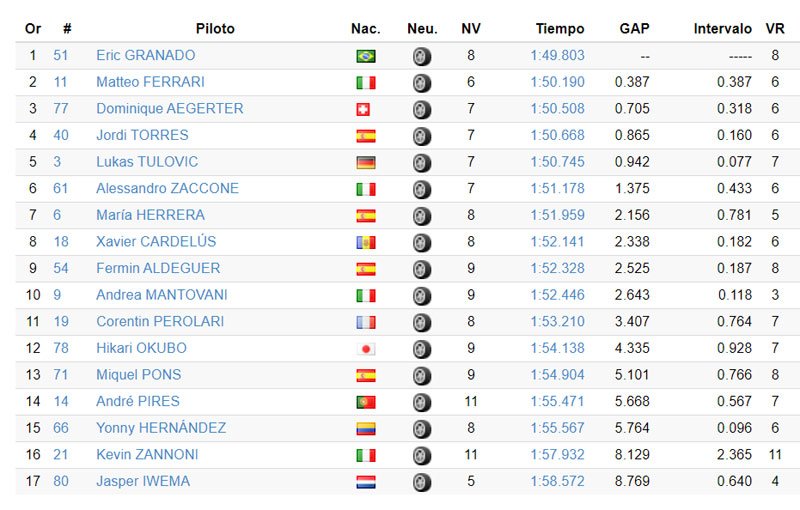800x510 pixels.
Task: Click the Andorran flag for Xavier Cardelús
Action: pyautogui.click(x=366, y=242)
